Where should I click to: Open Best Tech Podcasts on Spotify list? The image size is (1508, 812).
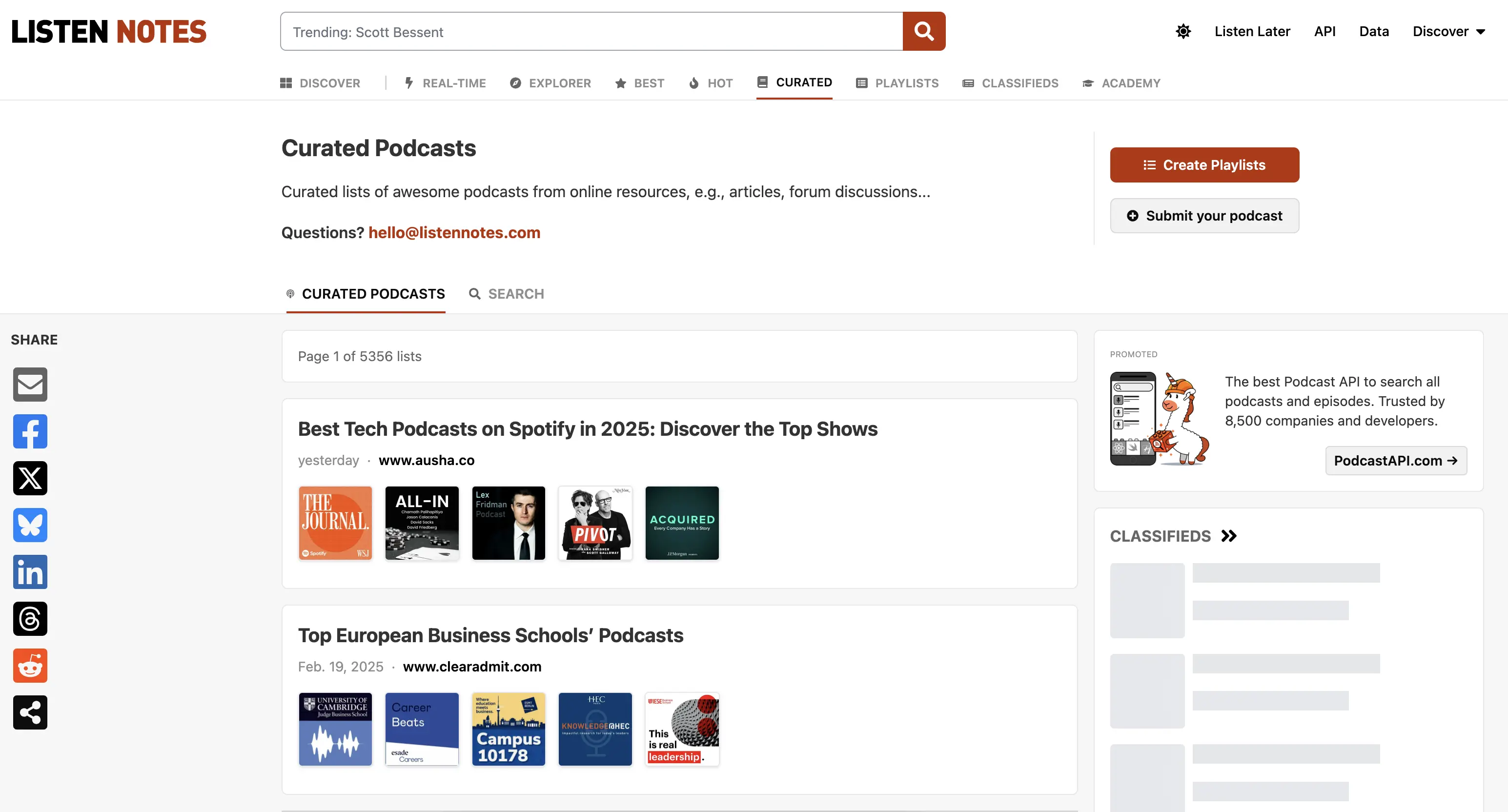(588, 428)
